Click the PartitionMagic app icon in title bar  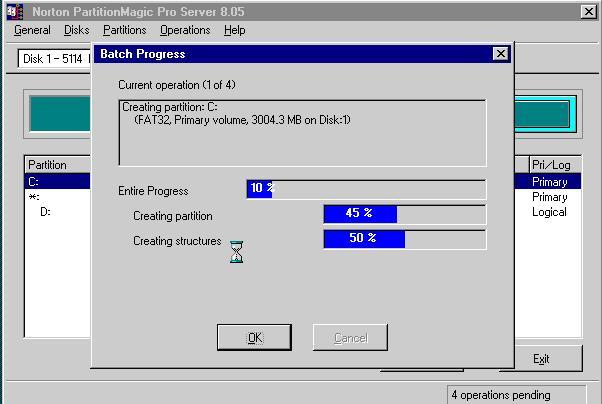15,12
